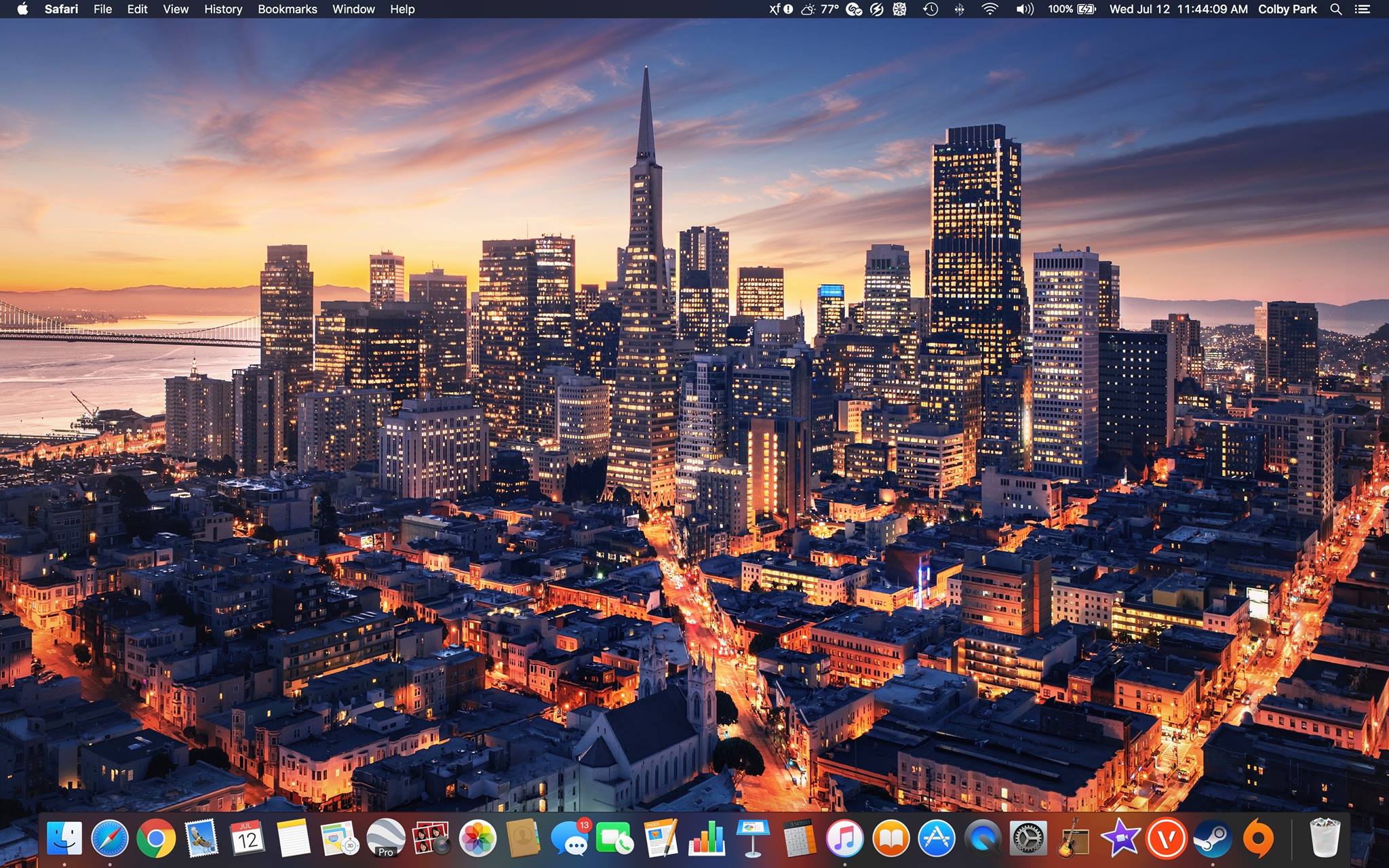This screenshot has width=1389, height=868.
Task: Open Photo Booth from the Dock
Action: click(x=431, y=840)
